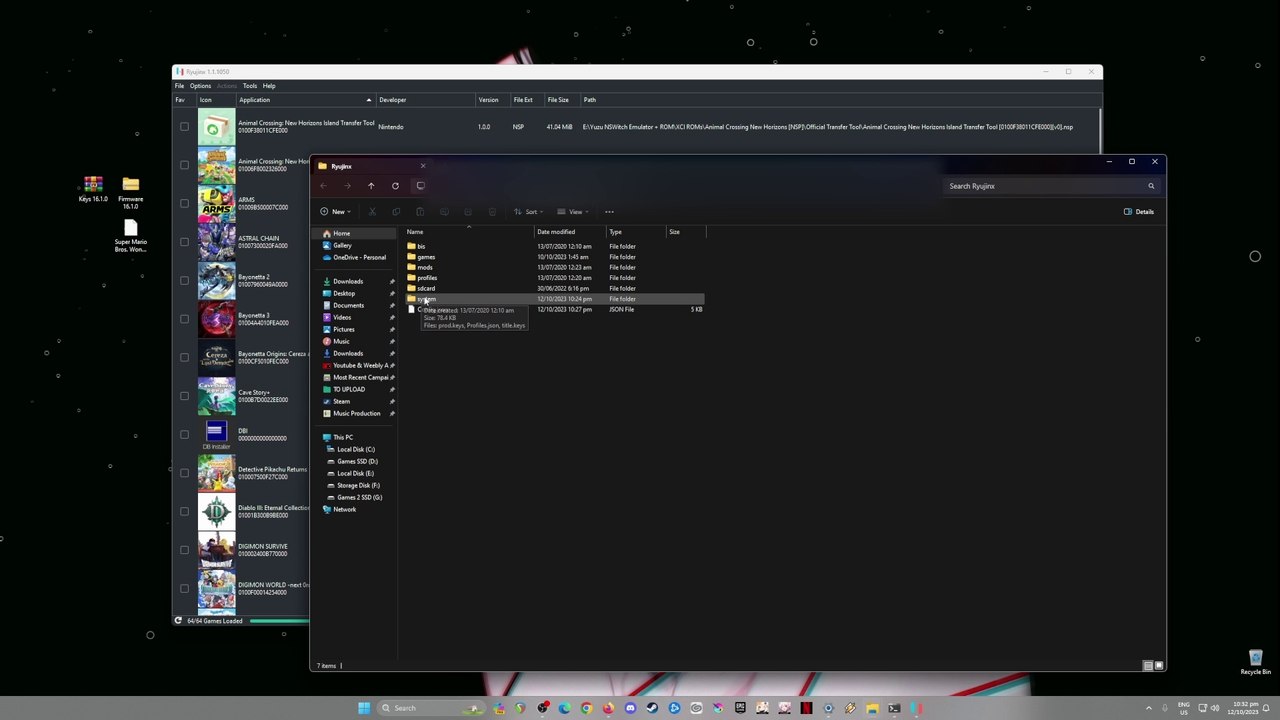Image resolution: width=1280 pixels, height=720 pixels.
Task: Open Music Production folder in sidebar
Action: tap(357, 413)
